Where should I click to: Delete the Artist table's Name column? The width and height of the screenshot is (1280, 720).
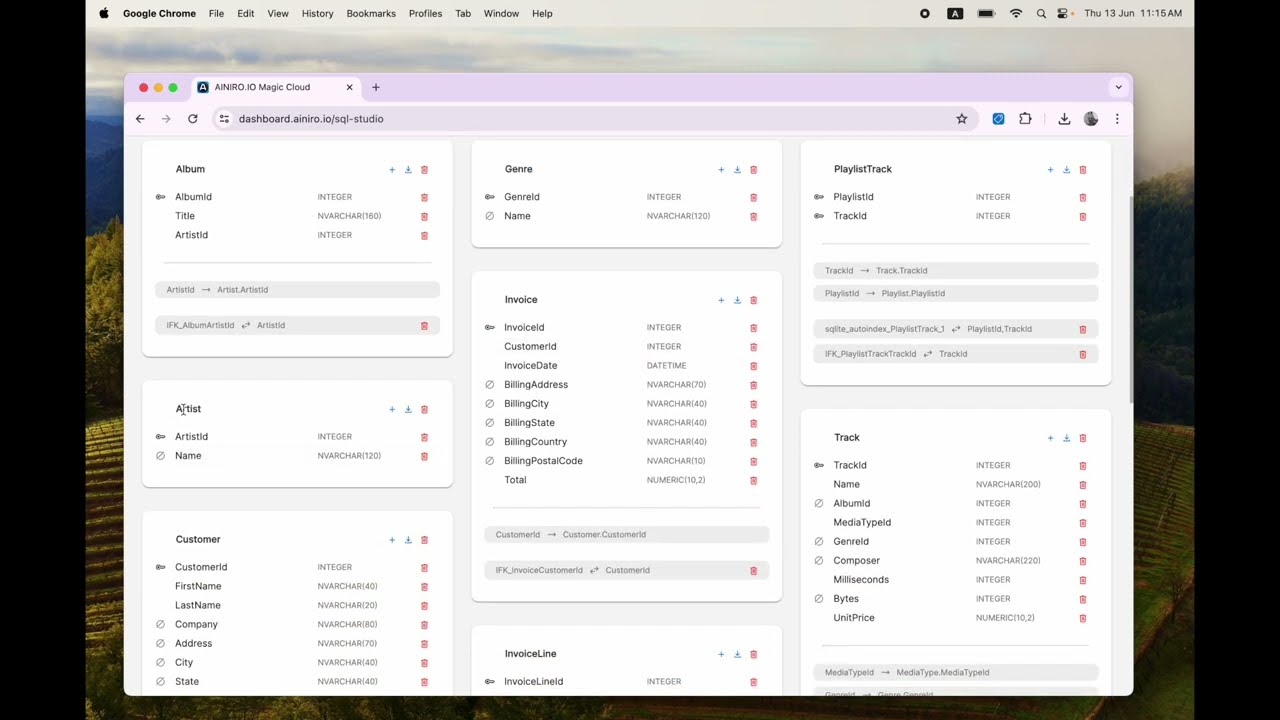[424, 456]
